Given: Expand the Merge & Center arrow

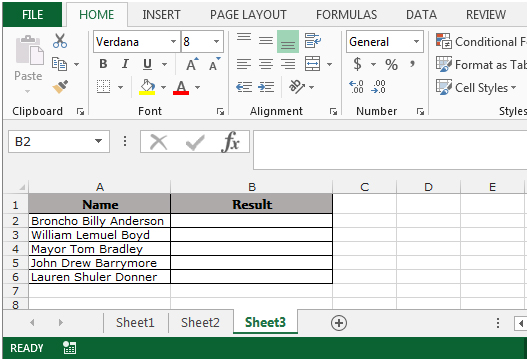Looking at the screenshot, I should (x=329, y=64).
